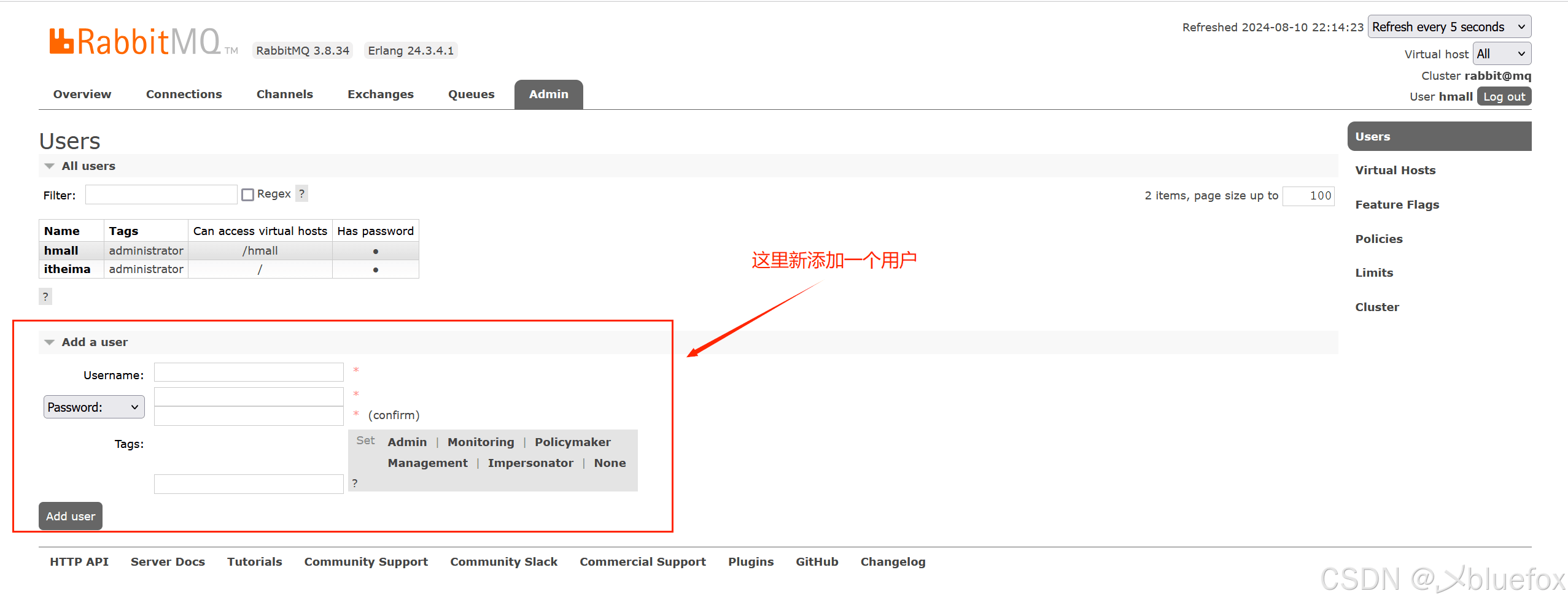Set the None tag

(610, 463)
